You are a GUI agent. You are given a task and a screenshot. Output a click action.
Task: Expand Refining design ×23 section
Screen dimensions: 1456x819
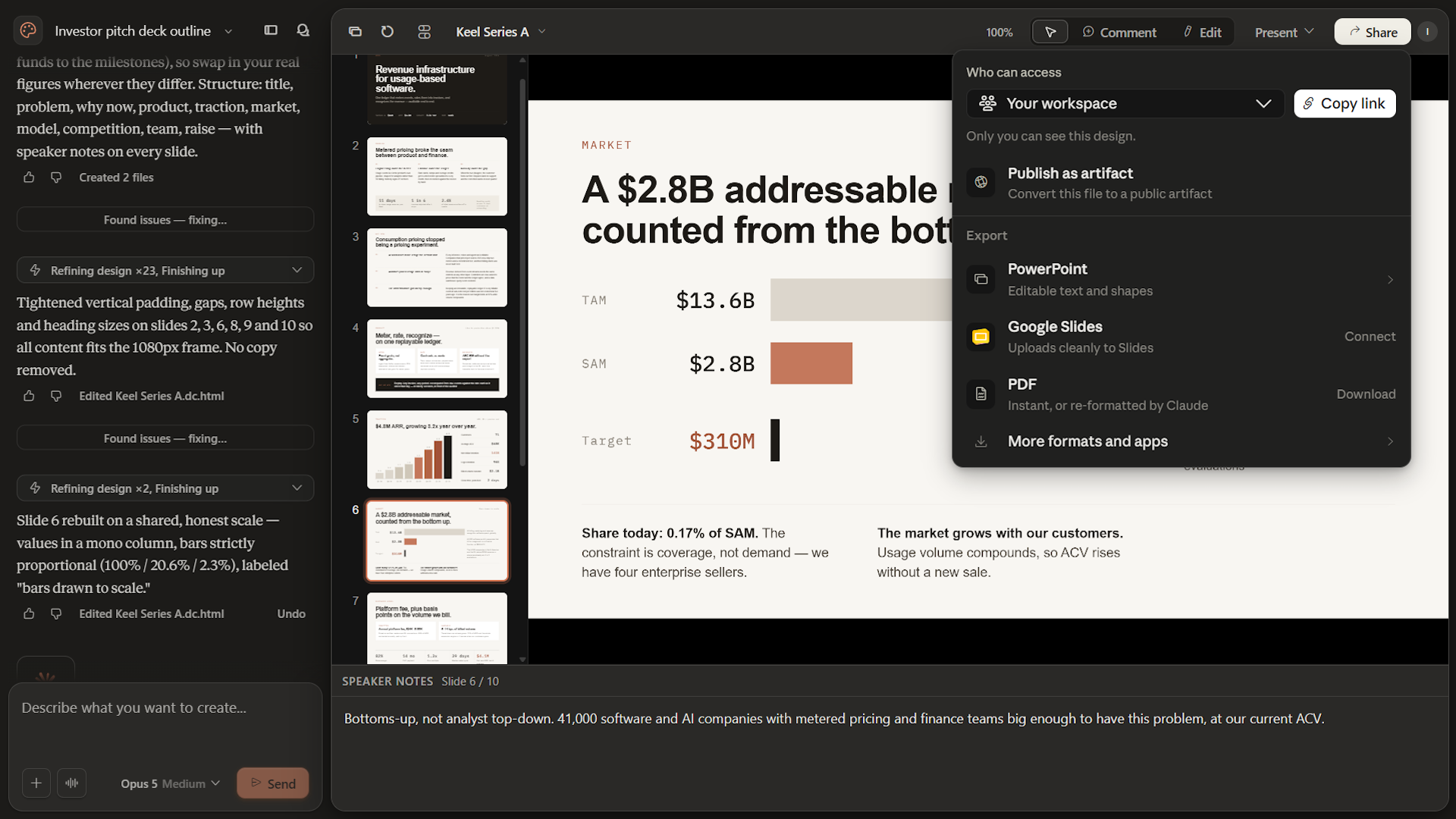click(x=165, y=271)
